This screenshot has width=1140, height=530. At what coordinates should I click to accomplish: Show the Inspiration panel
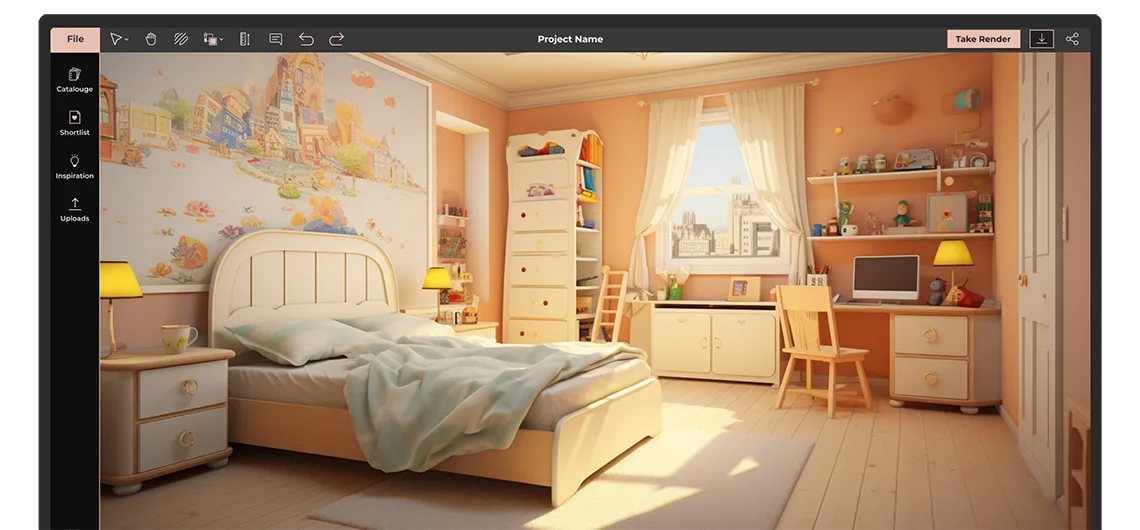[x=74, y=166]
